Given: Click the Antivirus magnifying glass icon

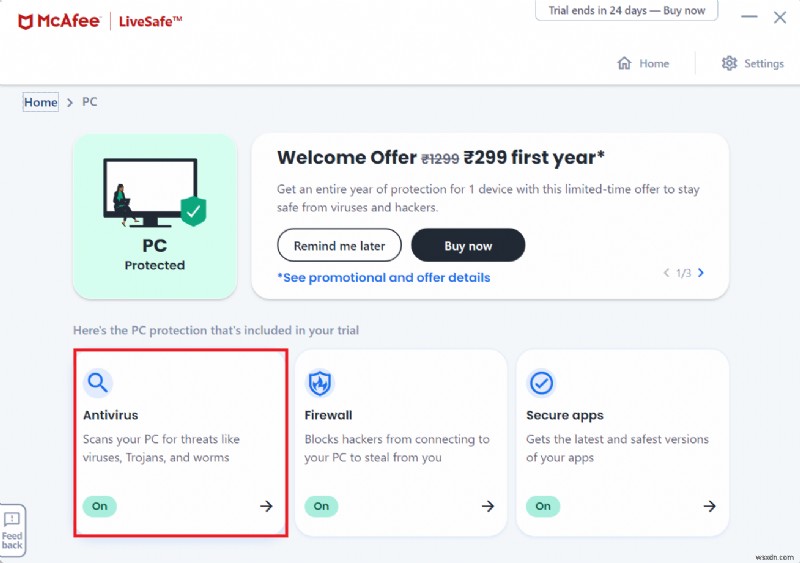Looking at the screenshot, I should pyautogui.click(x=98, y=382).
